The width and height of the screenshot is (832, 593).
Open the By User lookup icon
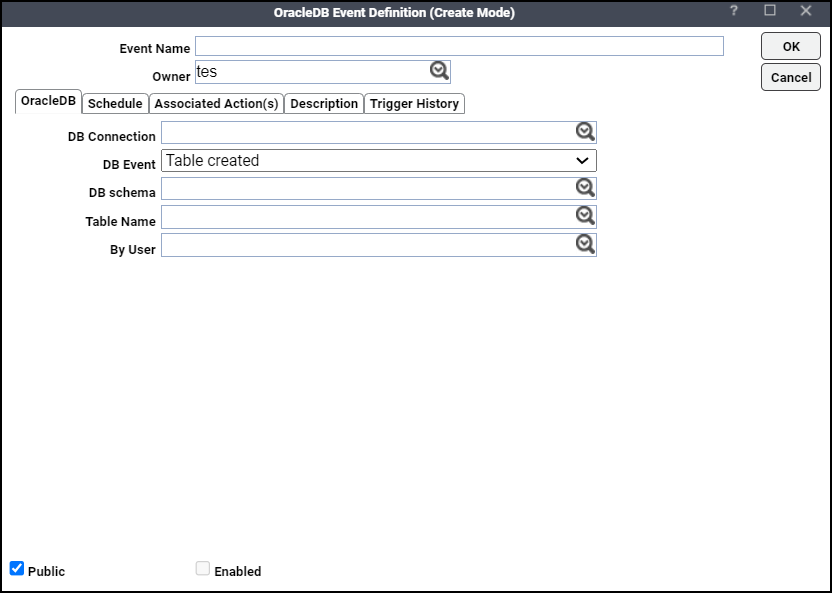[585, 244]
